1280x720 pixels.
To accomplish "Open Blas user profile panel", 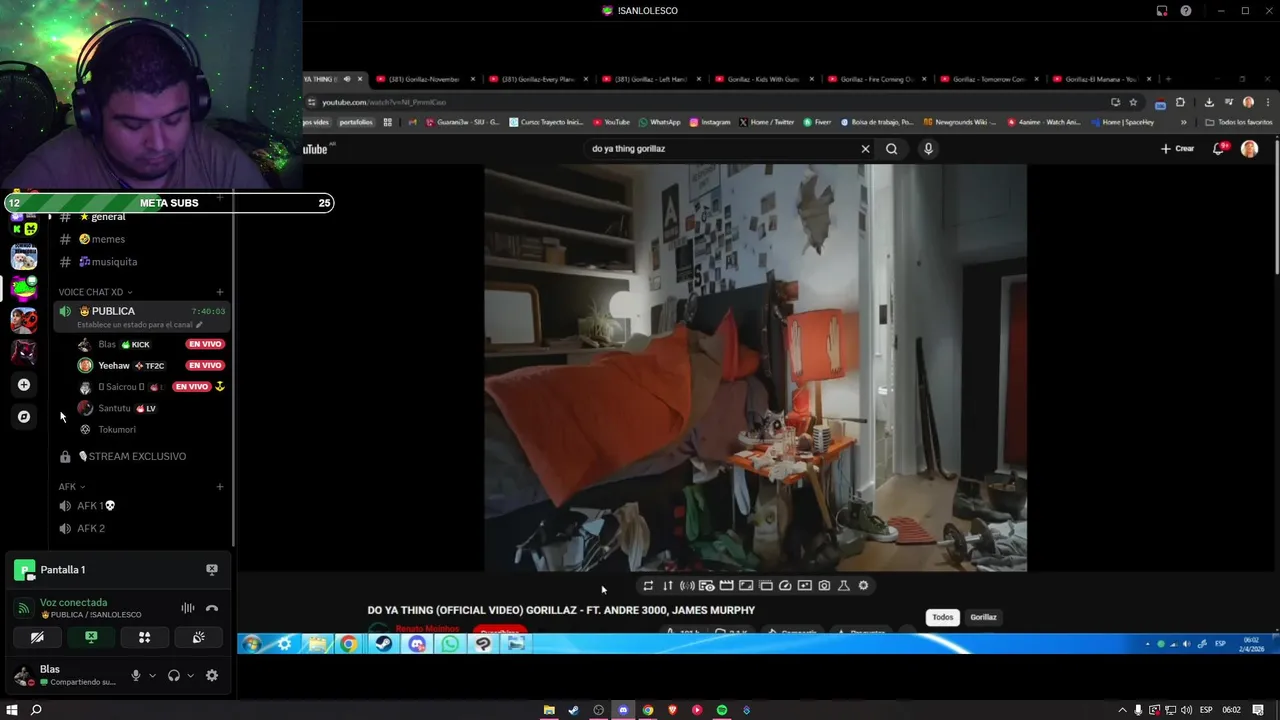I will click(68, 675).
